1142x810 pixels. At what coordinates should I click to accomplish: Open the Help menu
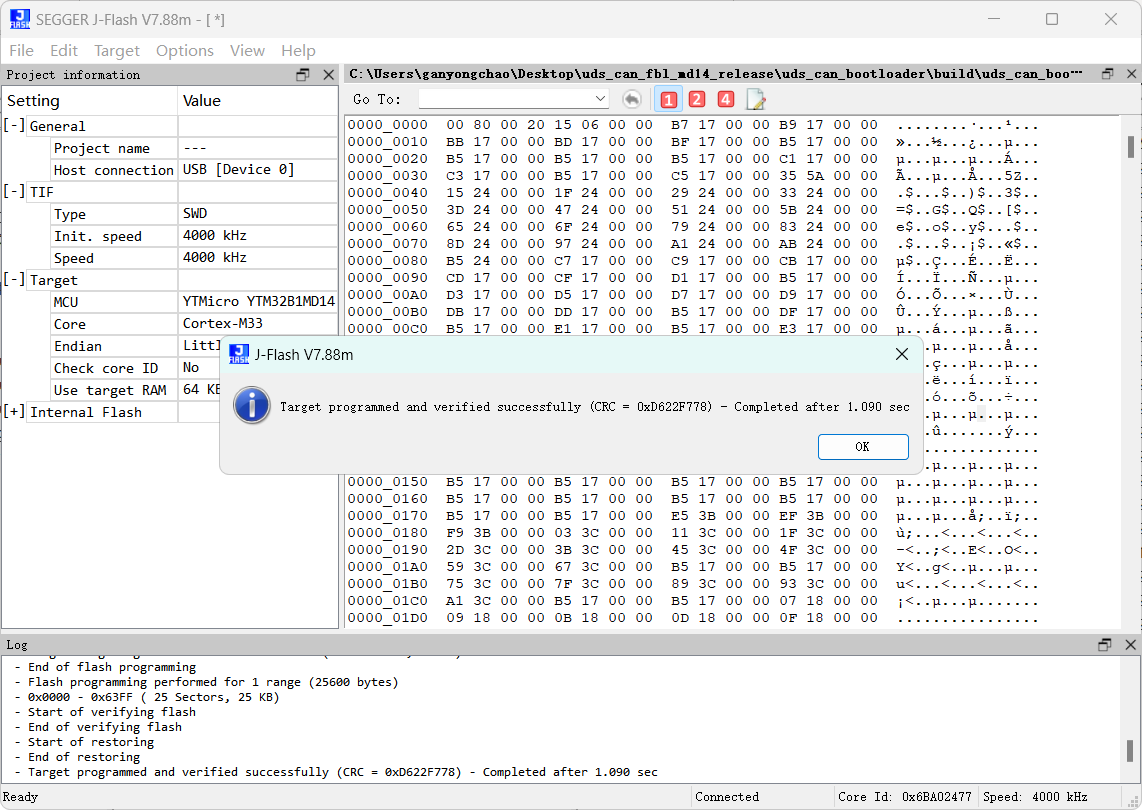click(x=298, y=50)
